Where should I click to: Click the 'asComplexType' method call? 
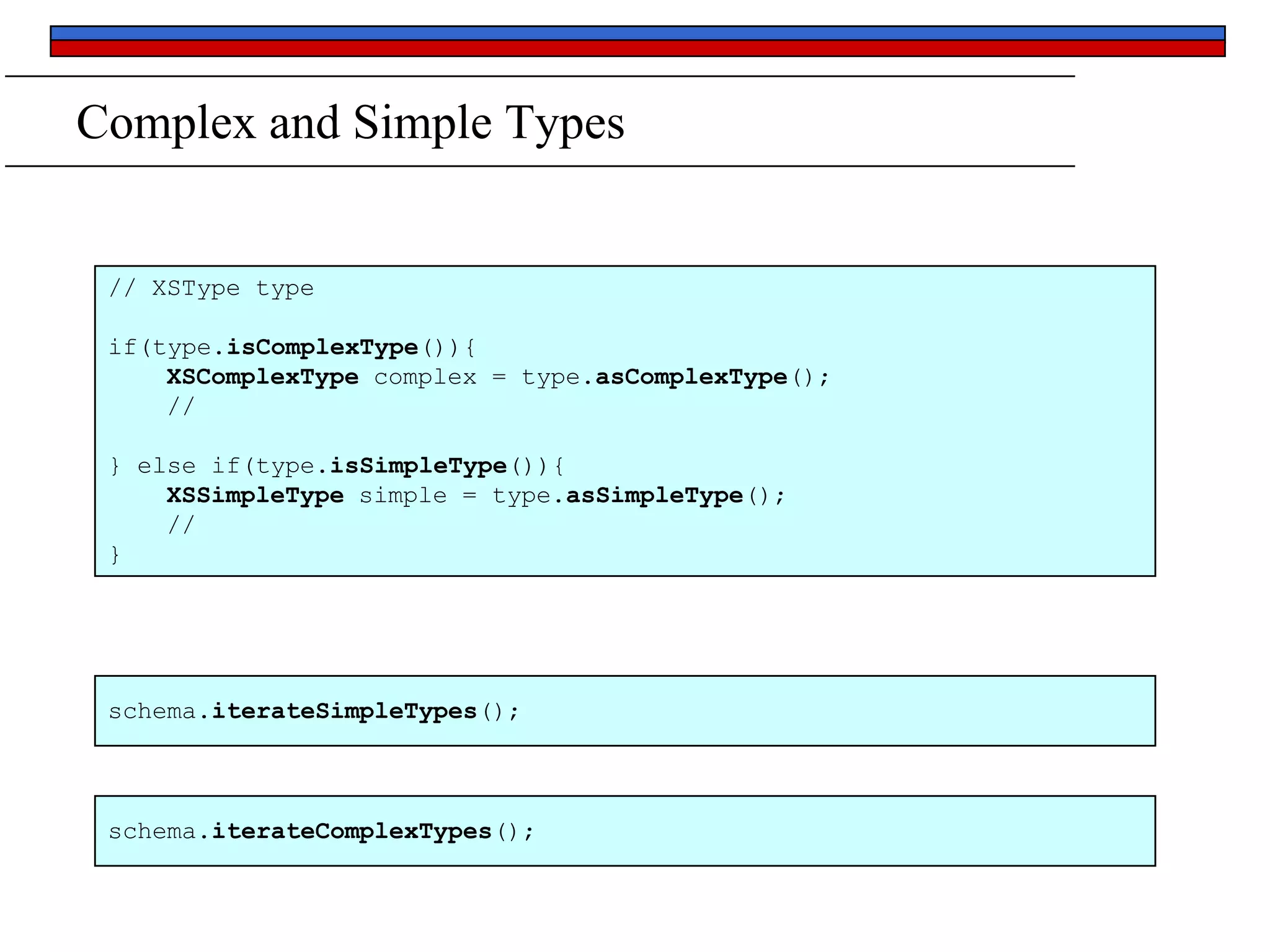pyautogui.click(x=691, y=377)
